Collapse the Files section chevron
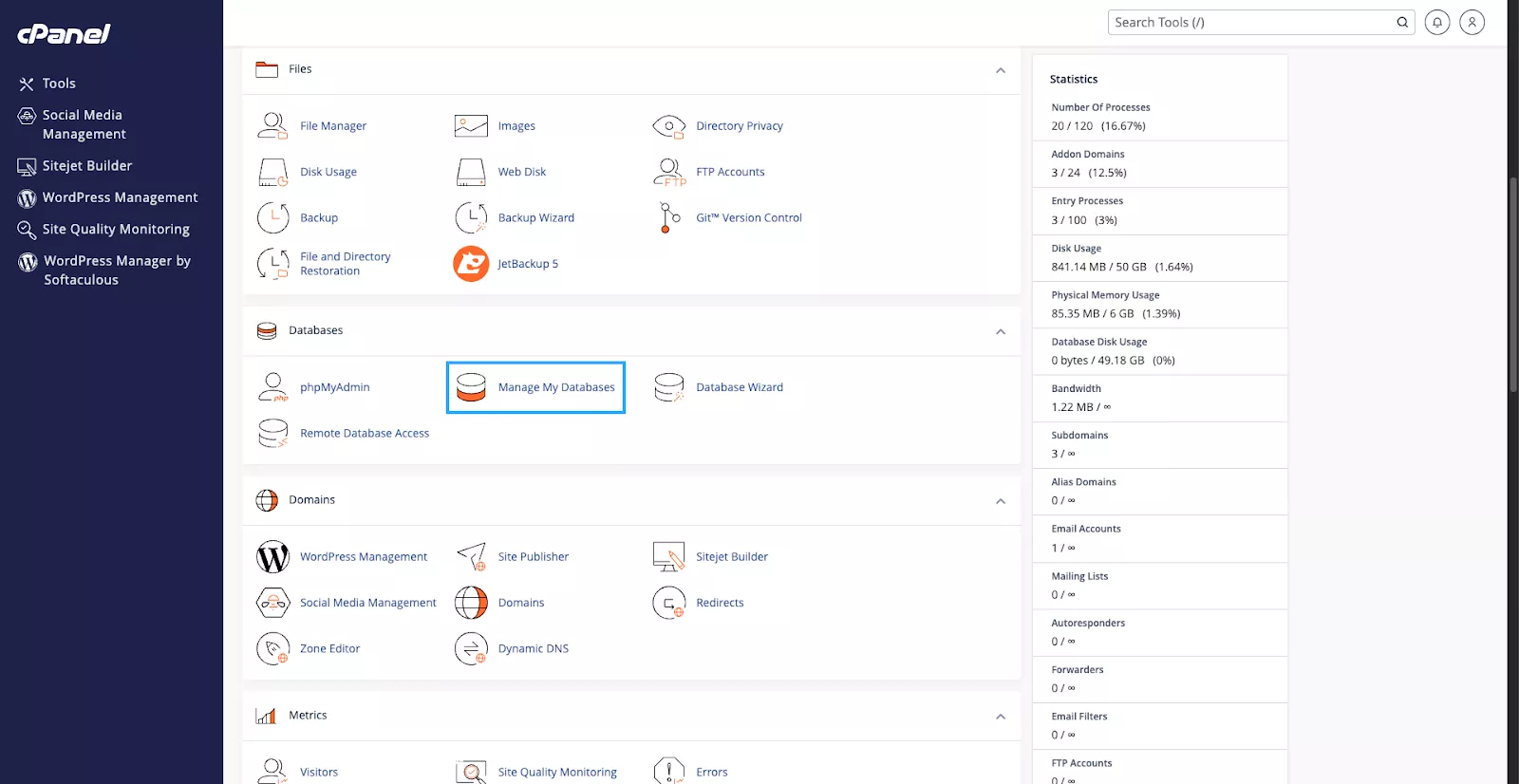Image resolution: width=1519 pixels, height=784 pixels. 1001,70
